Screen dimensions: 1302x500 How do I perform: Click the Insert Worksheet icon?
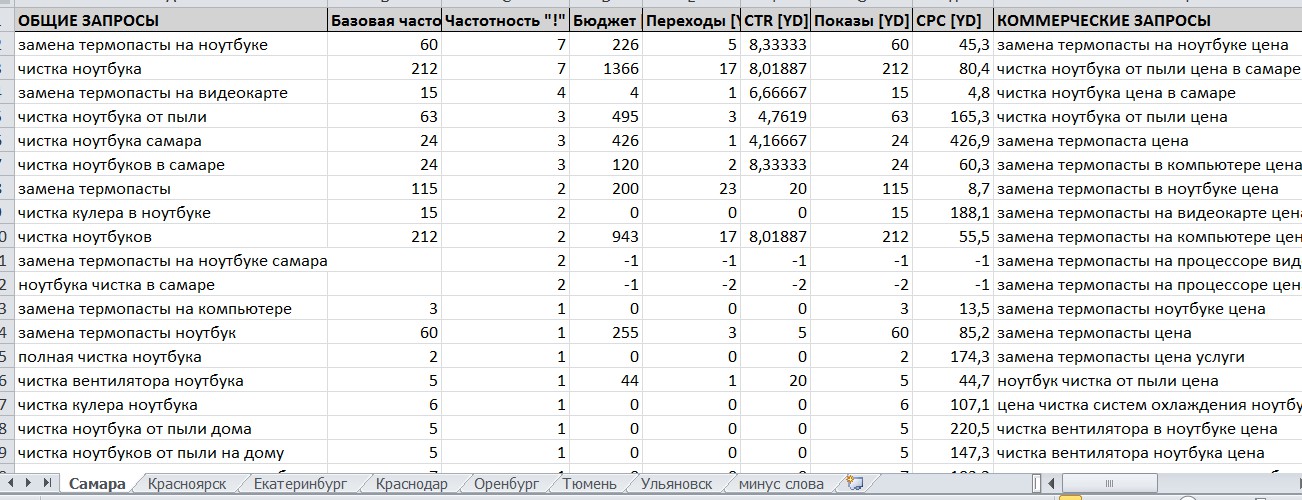(854, 484)
